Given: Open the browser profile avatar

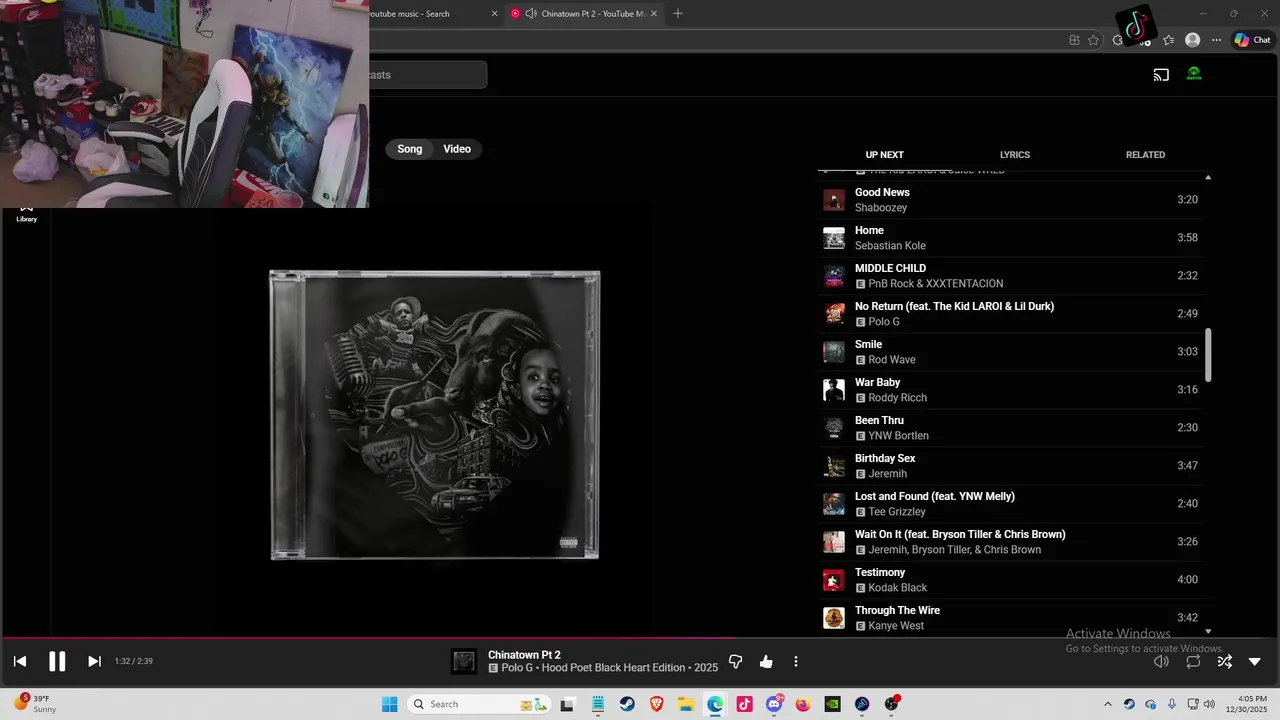Looking at the screenshot, I should pos(1192,40).
